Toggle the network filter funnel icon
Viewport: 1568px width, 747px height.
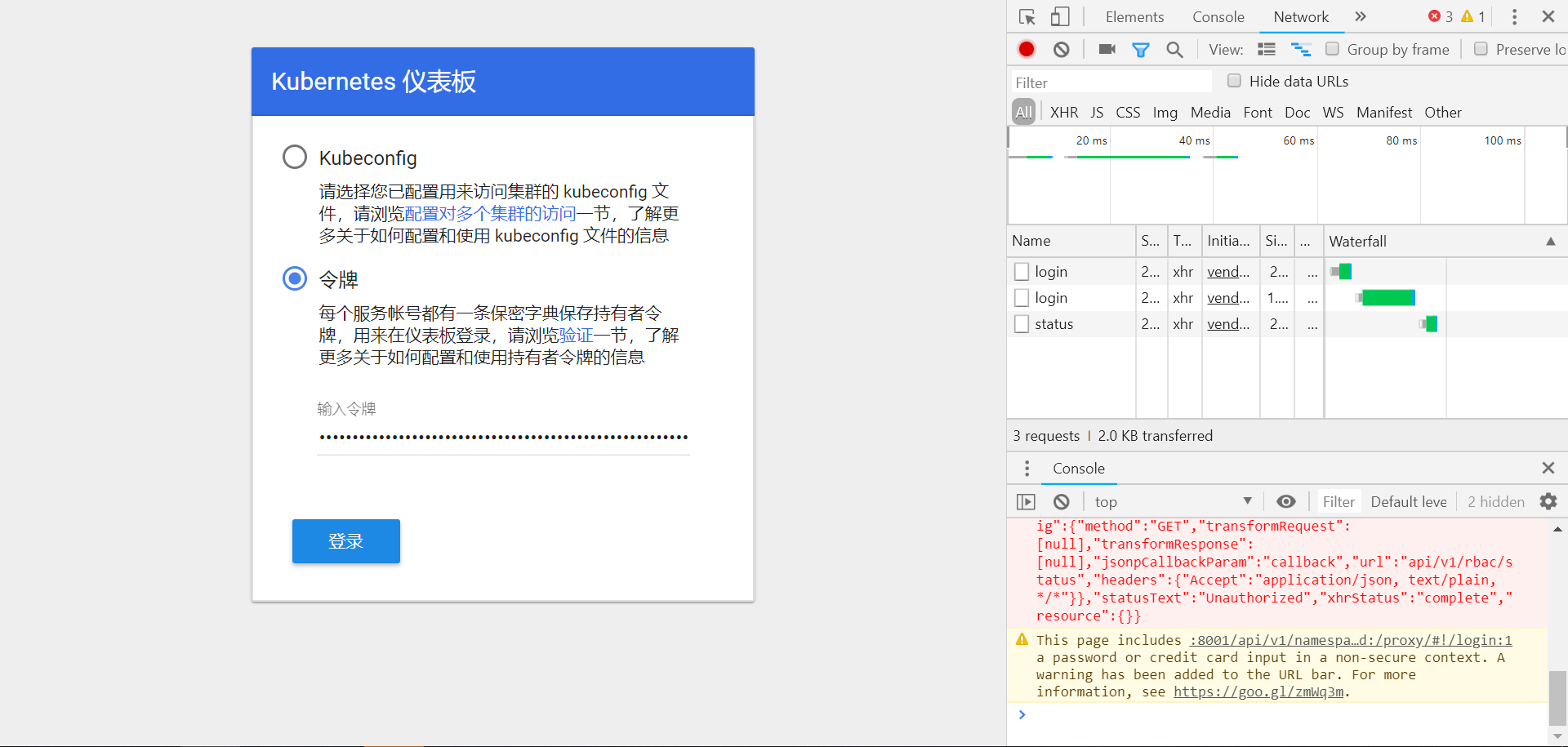click(1140, 50)
